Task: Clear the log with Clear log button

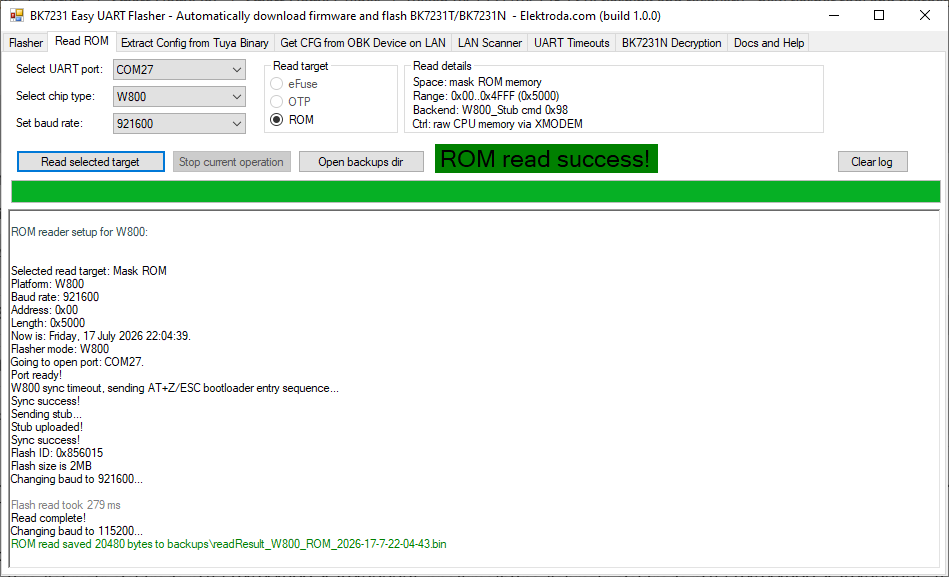Action: point(872,162)
